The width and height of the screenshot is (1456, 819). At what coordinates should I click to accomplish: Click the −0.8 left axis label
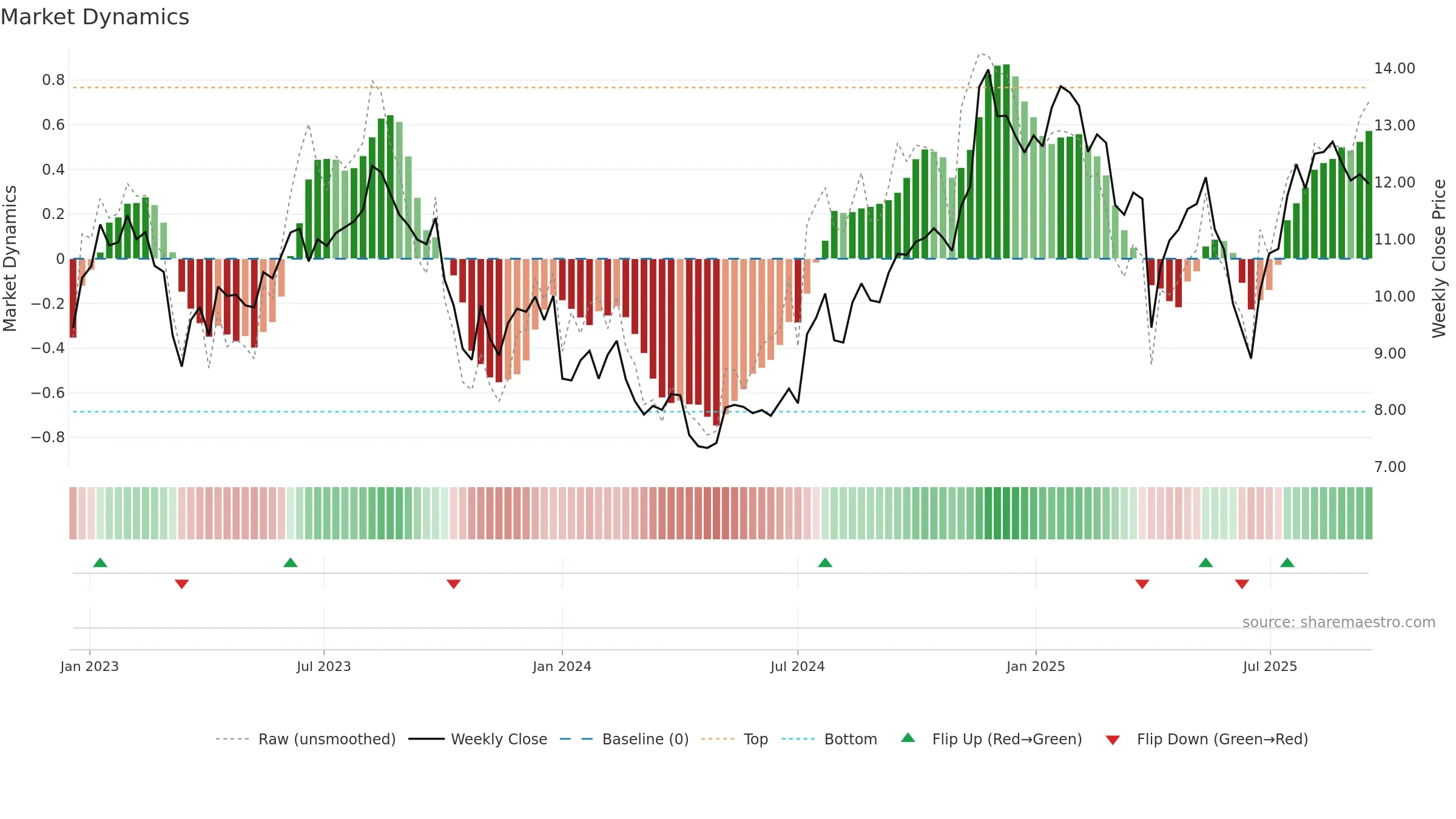pyautogui.click(x=48, y=437)
